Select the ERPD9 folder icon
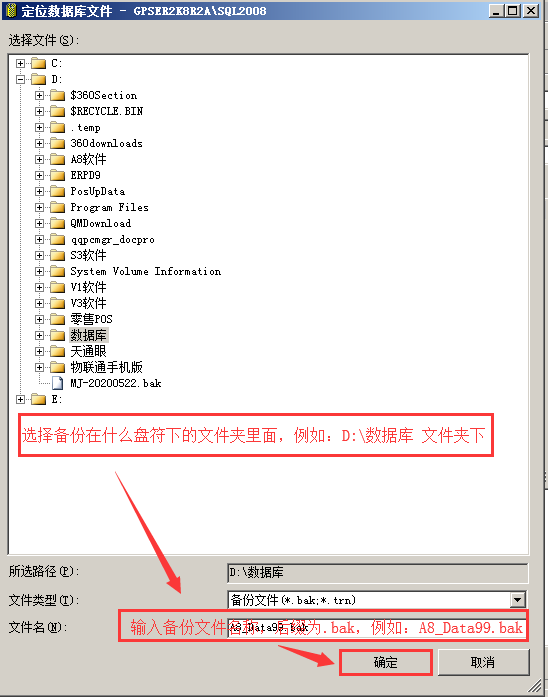Image resolution: width=548 pixels, height=697 pixels. coord(57,175)
